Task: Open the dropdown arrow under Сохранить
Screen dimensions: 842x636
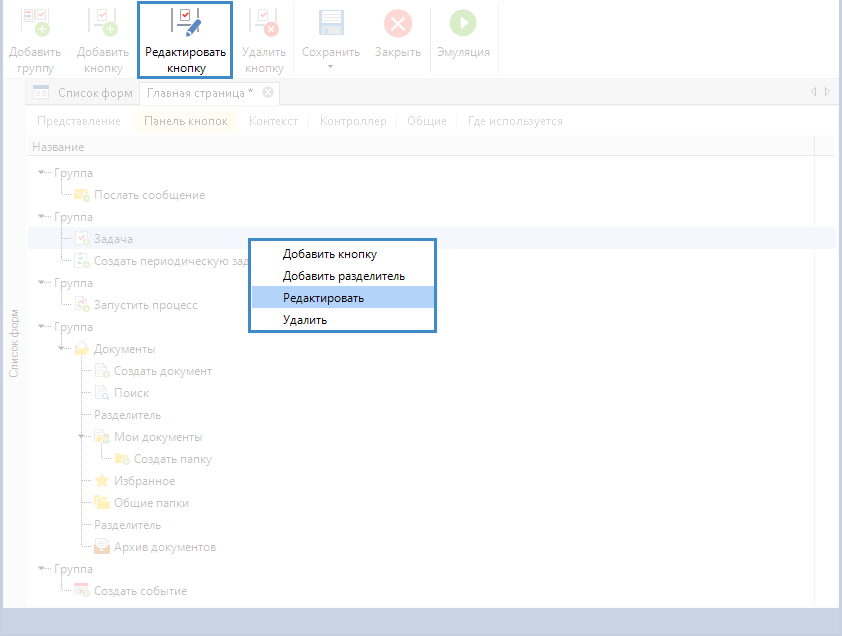Action: click(331, 68)
